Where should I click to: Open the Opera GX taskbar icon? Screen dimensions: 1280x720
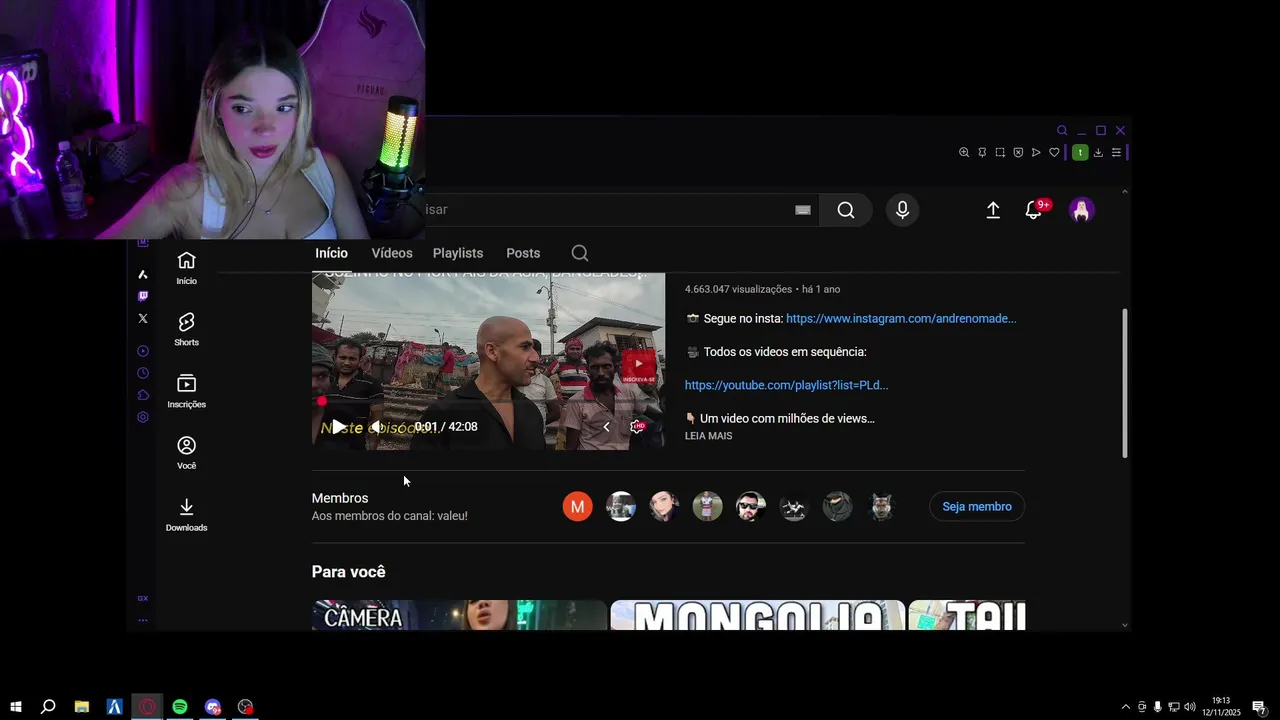pyautogui.click(x=147, y=707)
